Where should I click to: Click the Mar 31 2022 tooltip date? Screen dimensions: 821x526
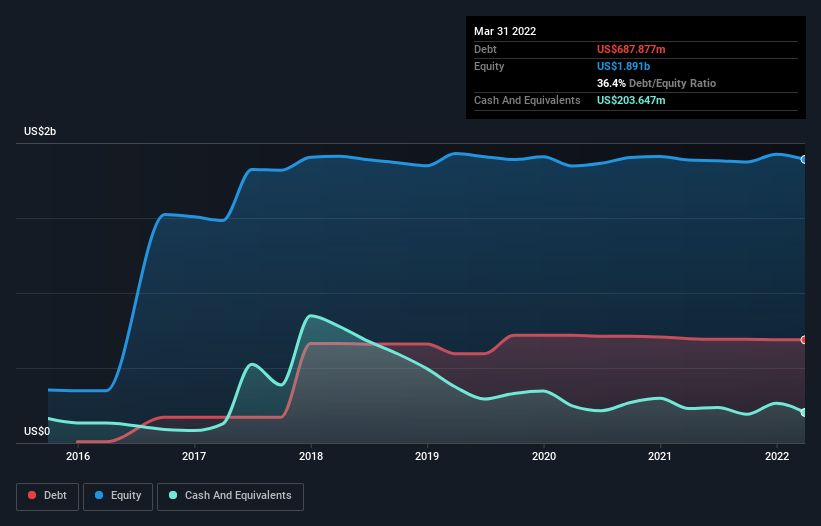pyautogui.click(x=505, y=31)
